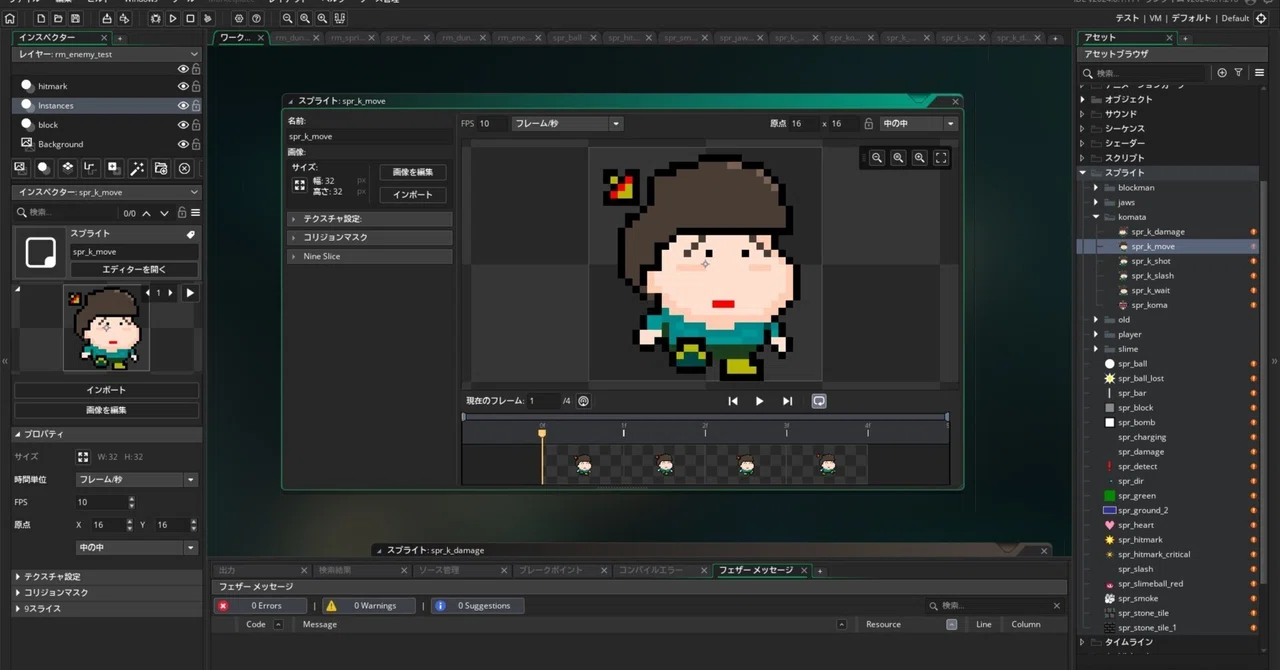
Task: Add new layer folder icon
Action: click(161, 168)
